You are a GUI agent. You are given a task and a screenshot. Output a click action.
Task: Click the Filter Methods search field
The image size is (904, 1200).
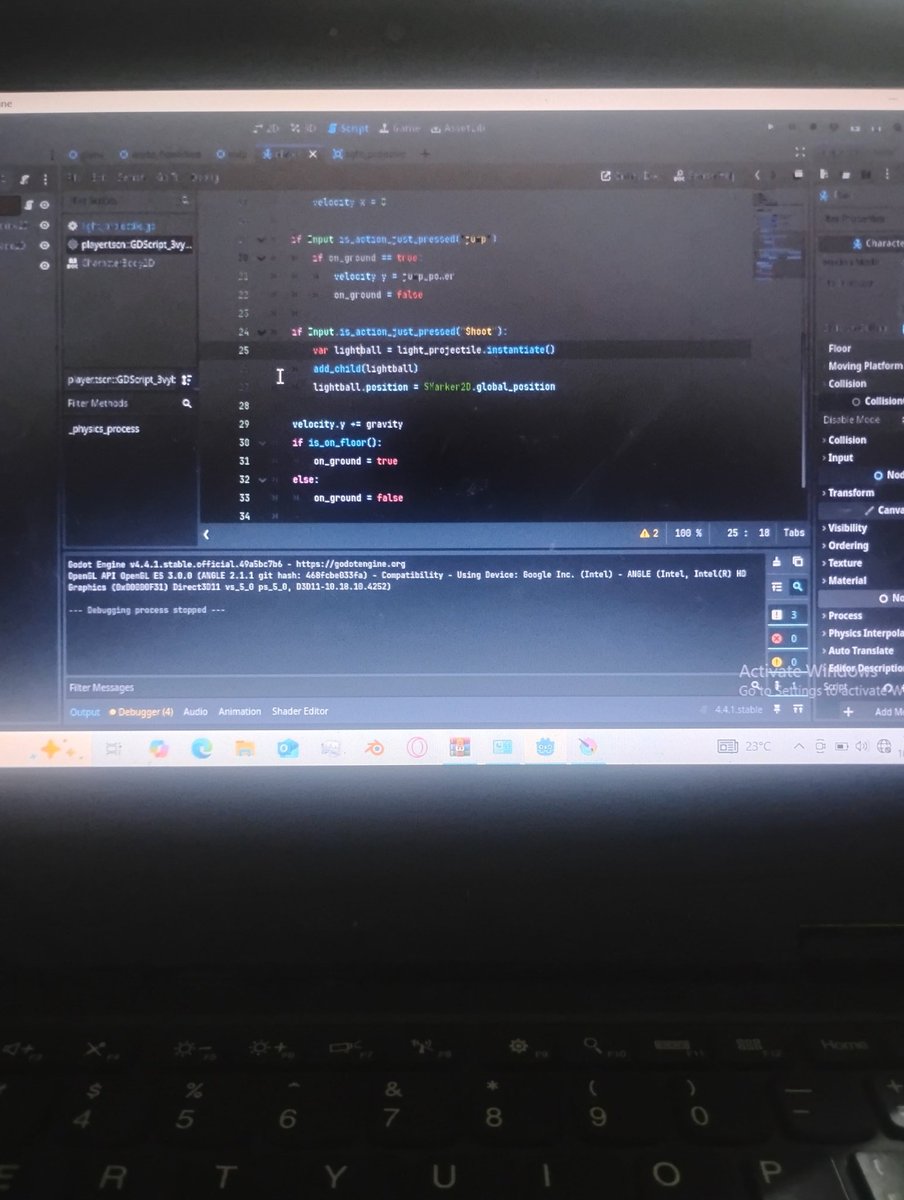[x=128, y=403]
